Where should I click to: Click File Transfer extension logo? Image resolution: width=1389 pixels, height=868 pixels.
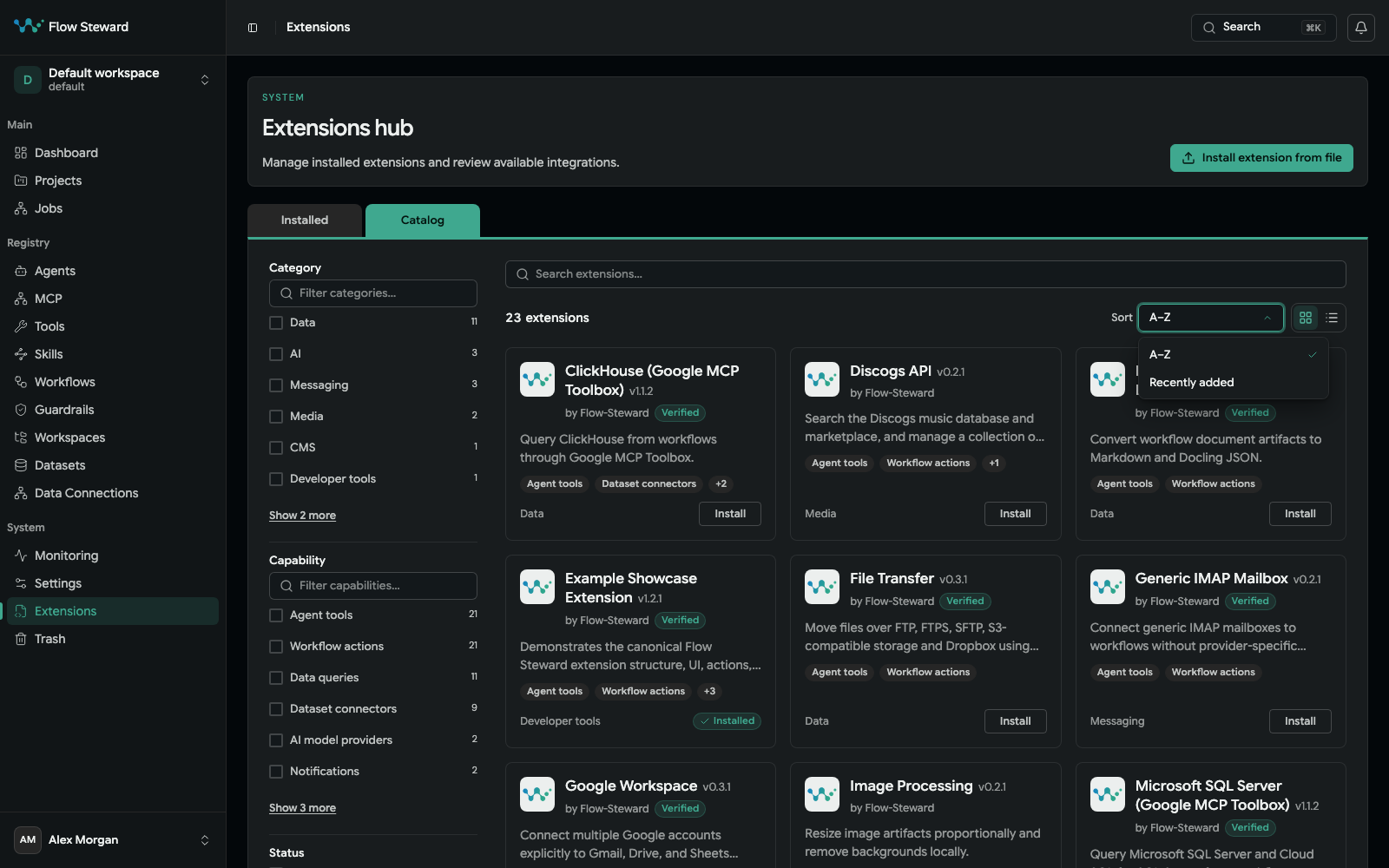(822, 587)
